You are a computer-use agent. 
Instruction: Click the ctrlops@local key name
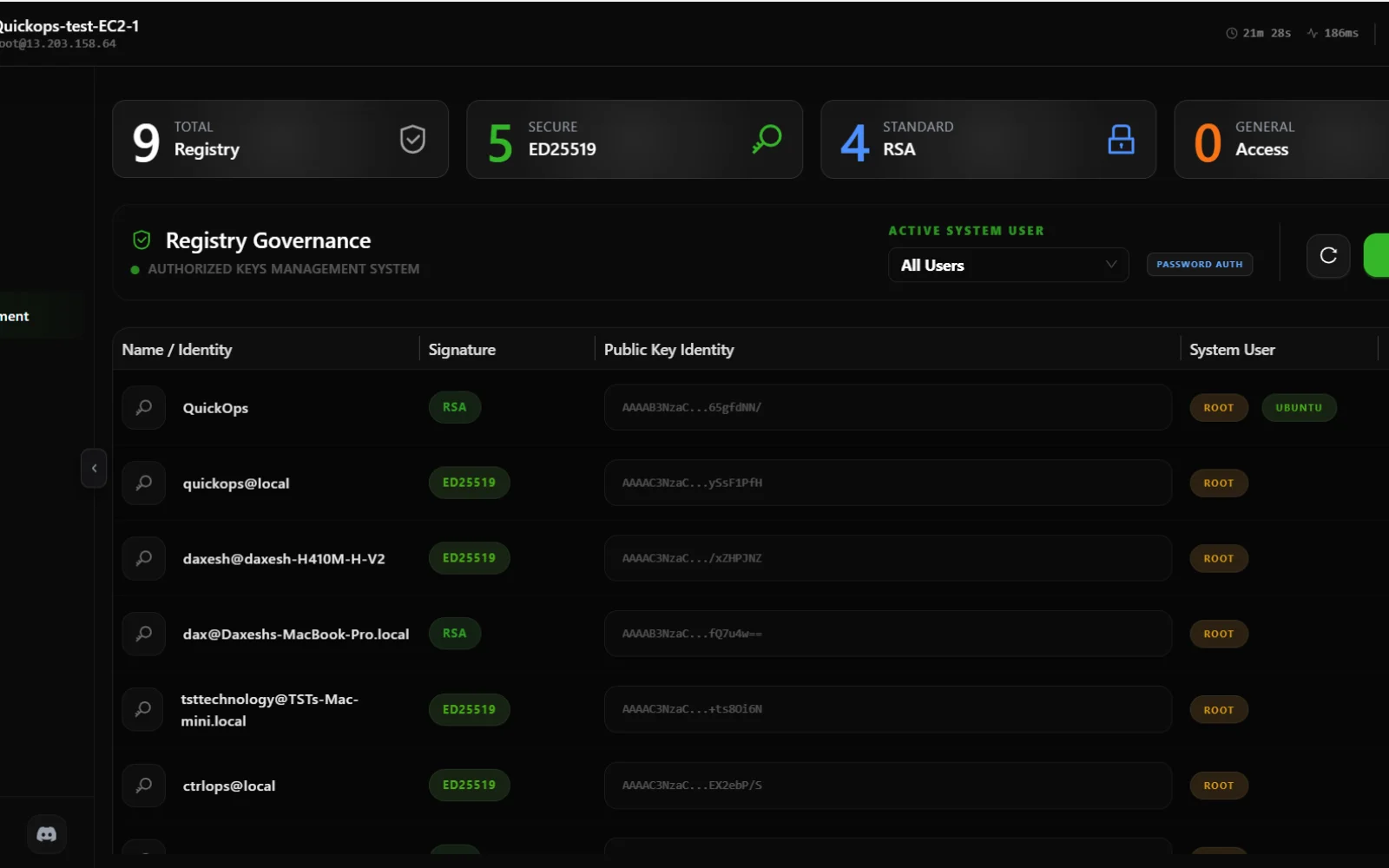(229, 786)
